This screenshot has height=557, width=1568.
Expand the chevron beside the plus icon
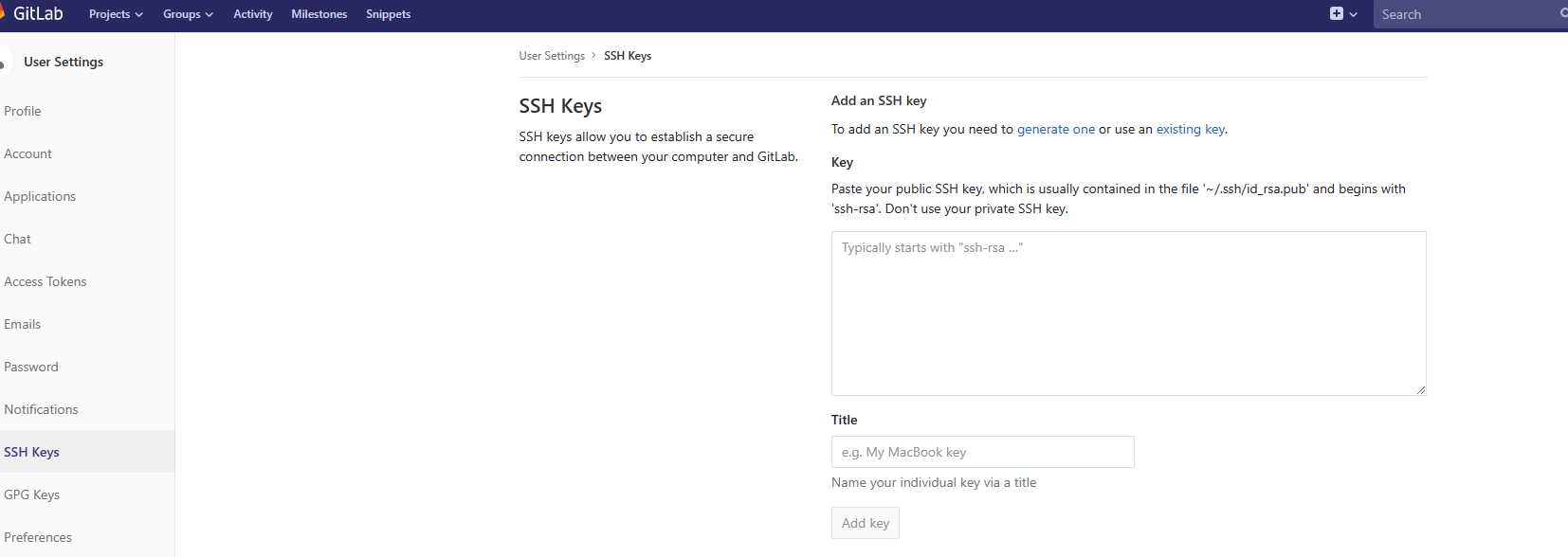[x=1354, y=14]
